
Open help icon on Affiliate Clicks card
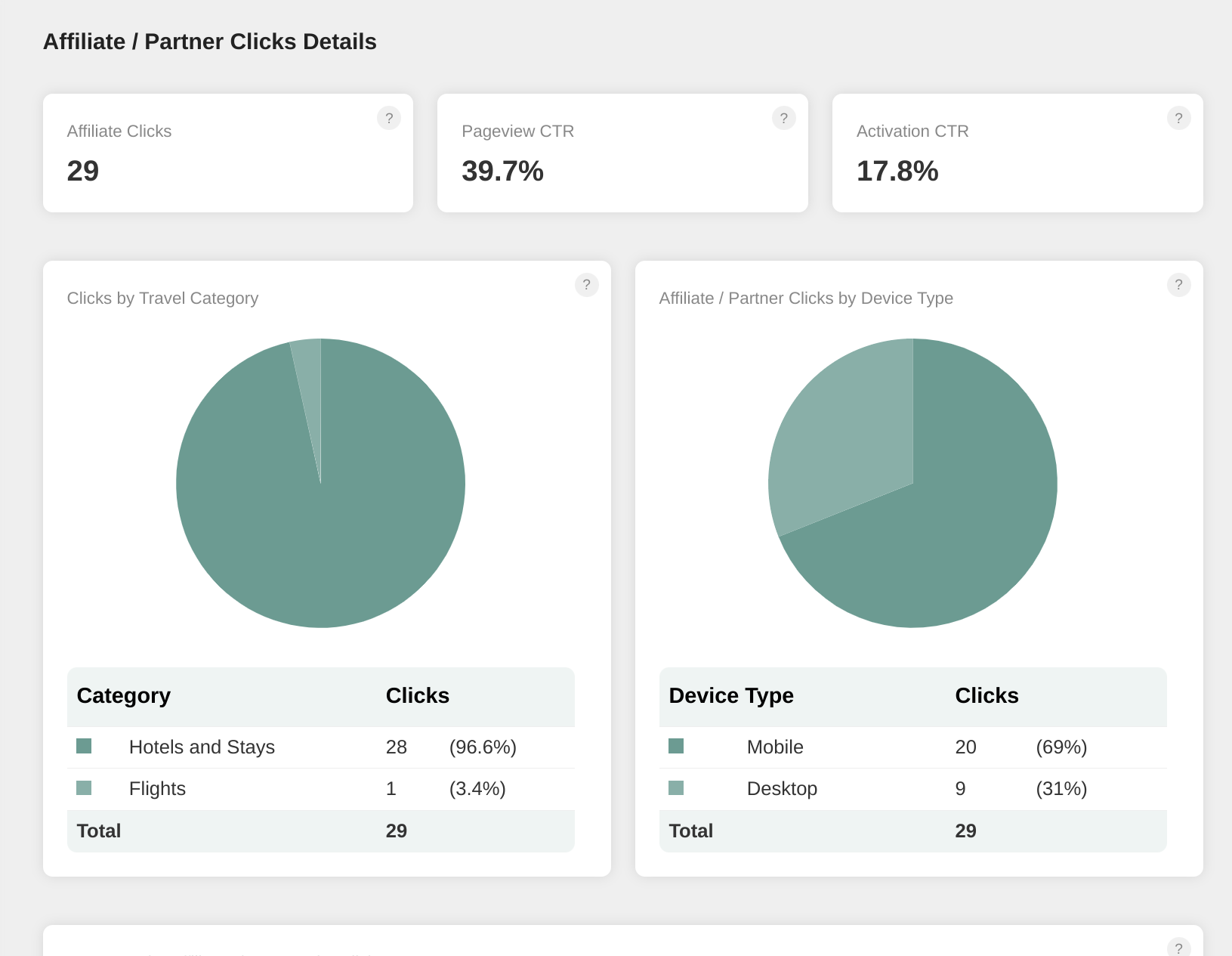[x=389, y=118]
